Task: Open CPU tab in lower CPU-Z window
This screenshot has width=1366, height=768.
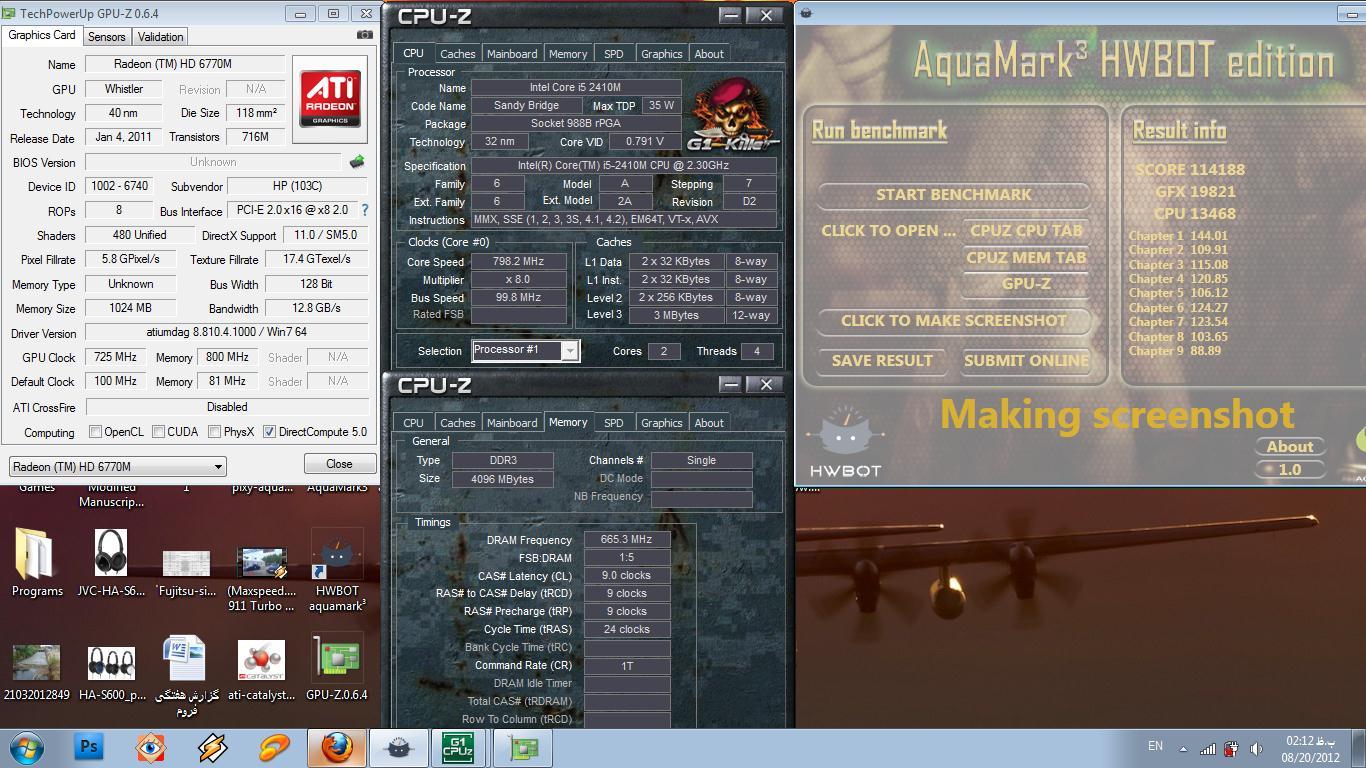Action: pos(414,423)
